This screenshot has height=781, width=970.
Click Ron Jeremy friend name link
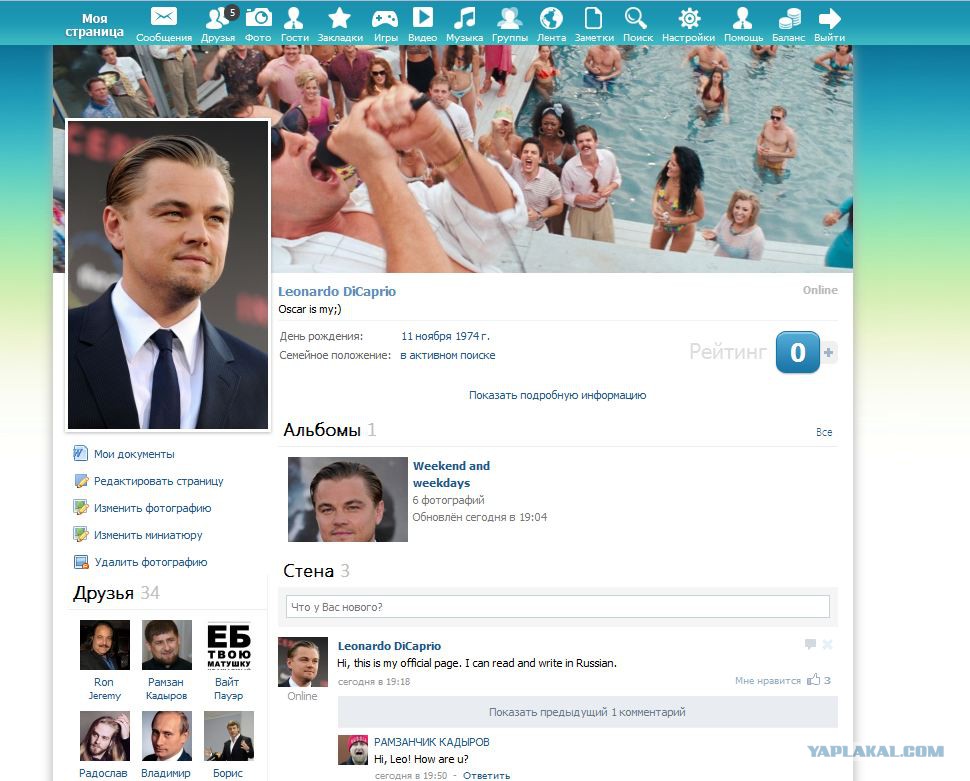click(104, 688)
